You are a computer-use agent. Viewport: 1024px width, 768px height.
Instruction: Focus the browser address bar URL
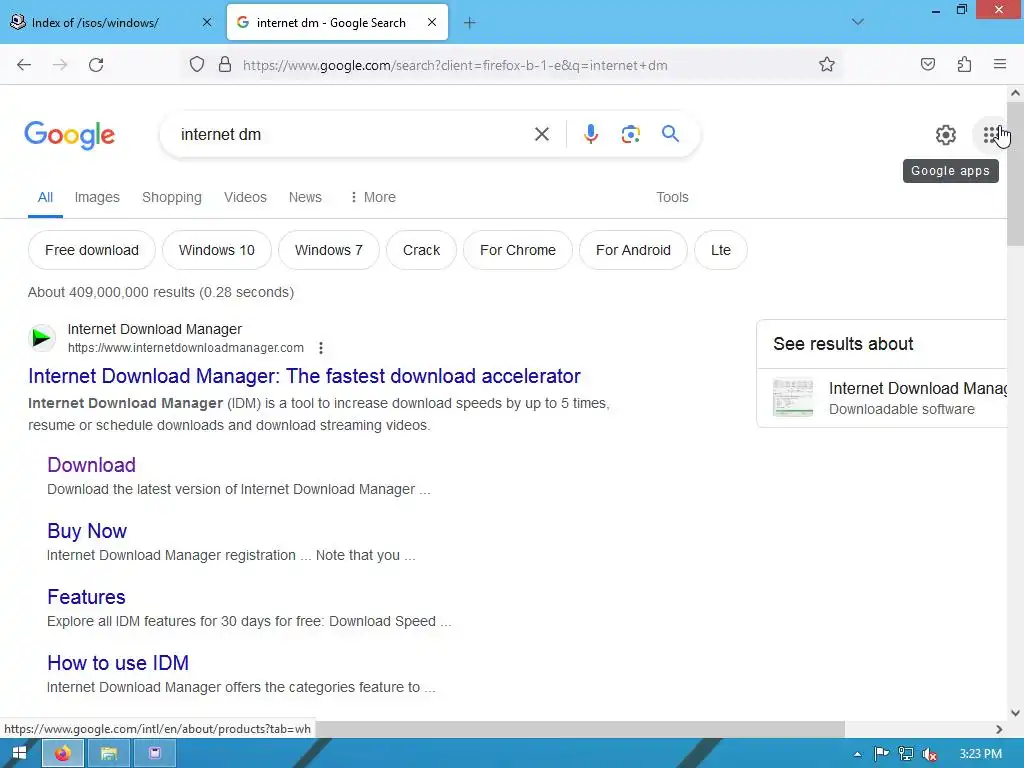click(x=455, y=65)
